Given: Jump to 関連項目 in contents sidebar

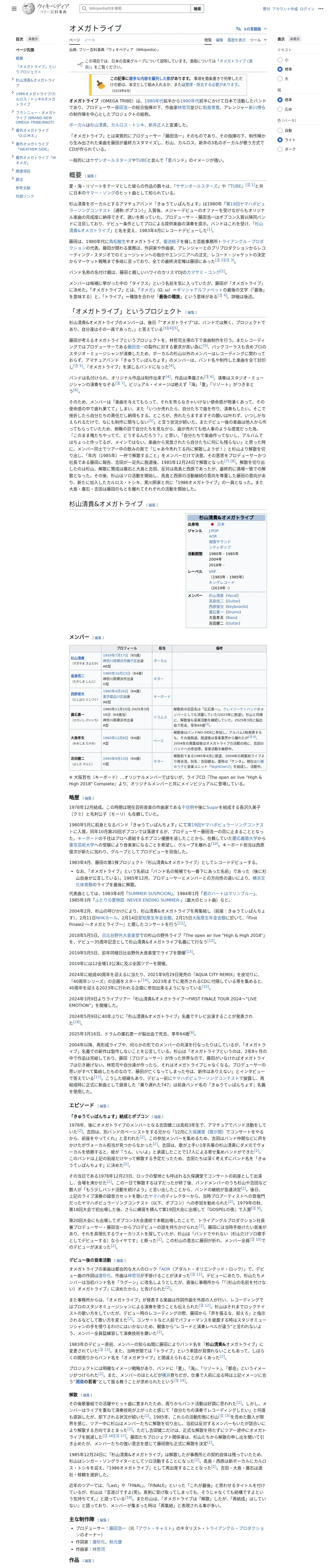Looking at the screenshot, I should tap(23, 171).
